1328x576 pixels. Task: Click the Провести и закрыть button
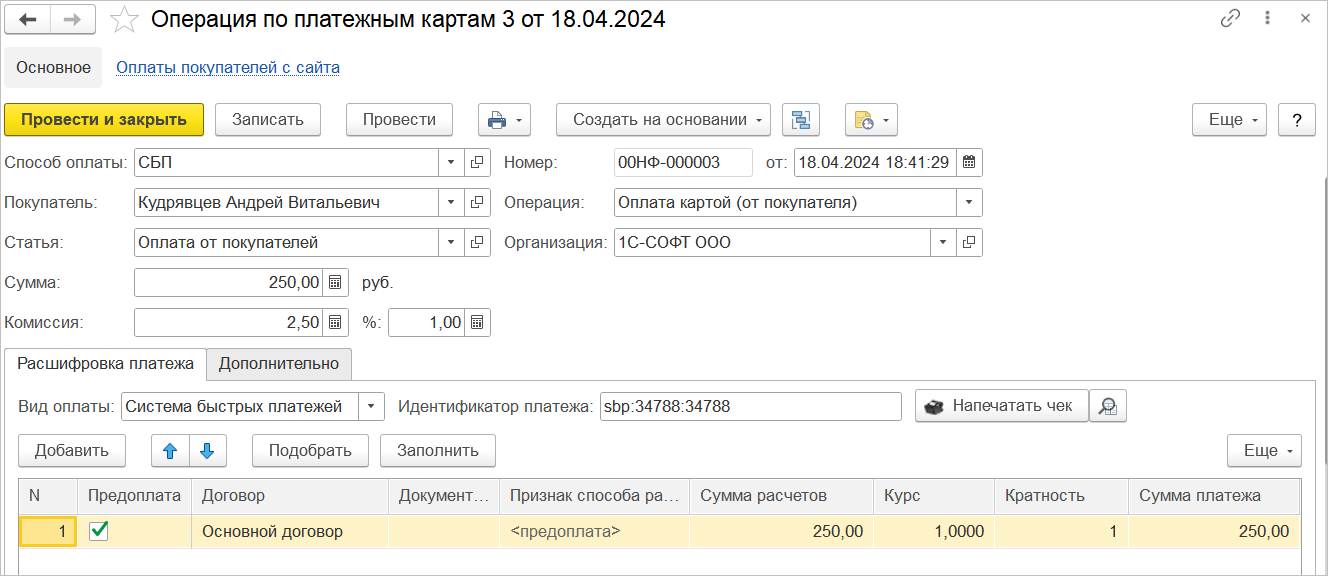tap(104, 120)
